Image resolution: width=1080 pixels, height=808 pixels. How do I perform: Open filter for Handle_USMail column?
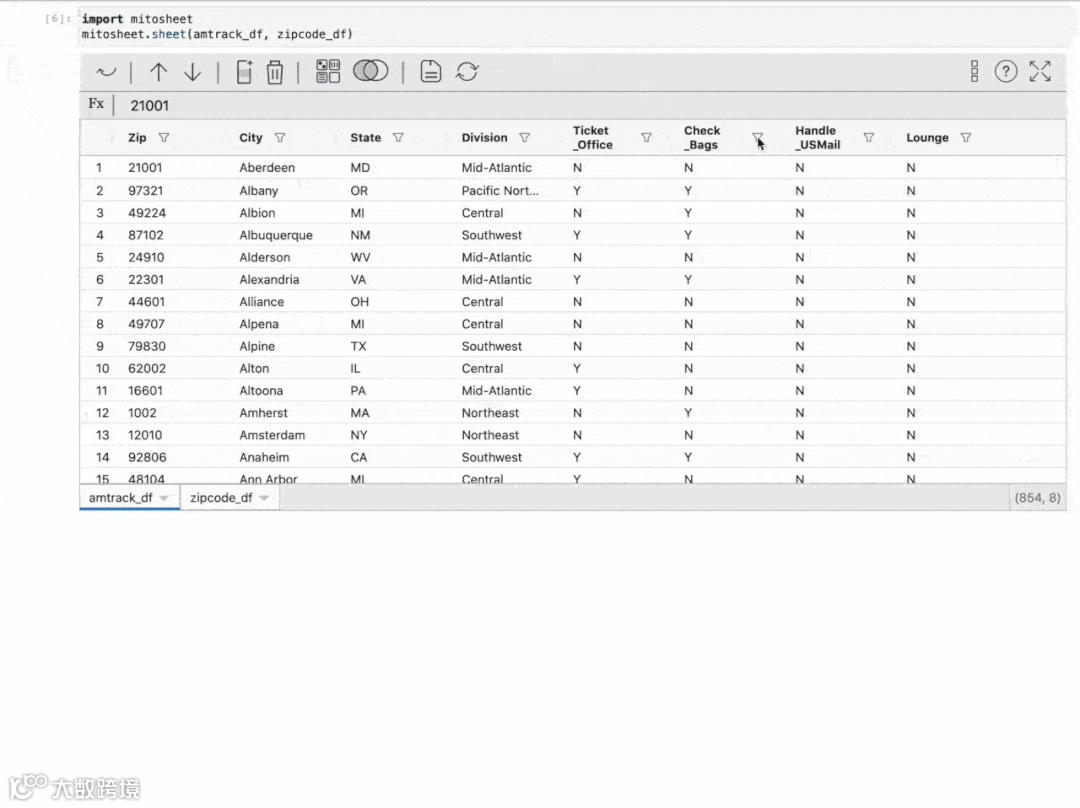coord(869,138)
